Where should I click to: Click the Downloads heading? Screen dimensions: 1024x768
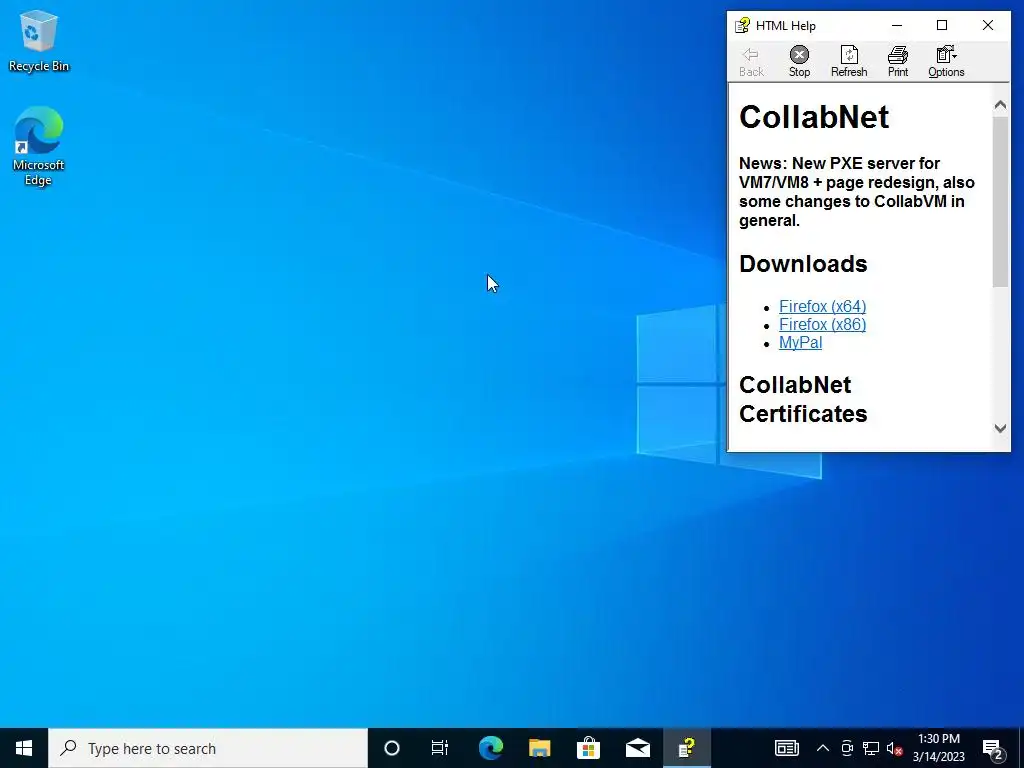[803, 264]
